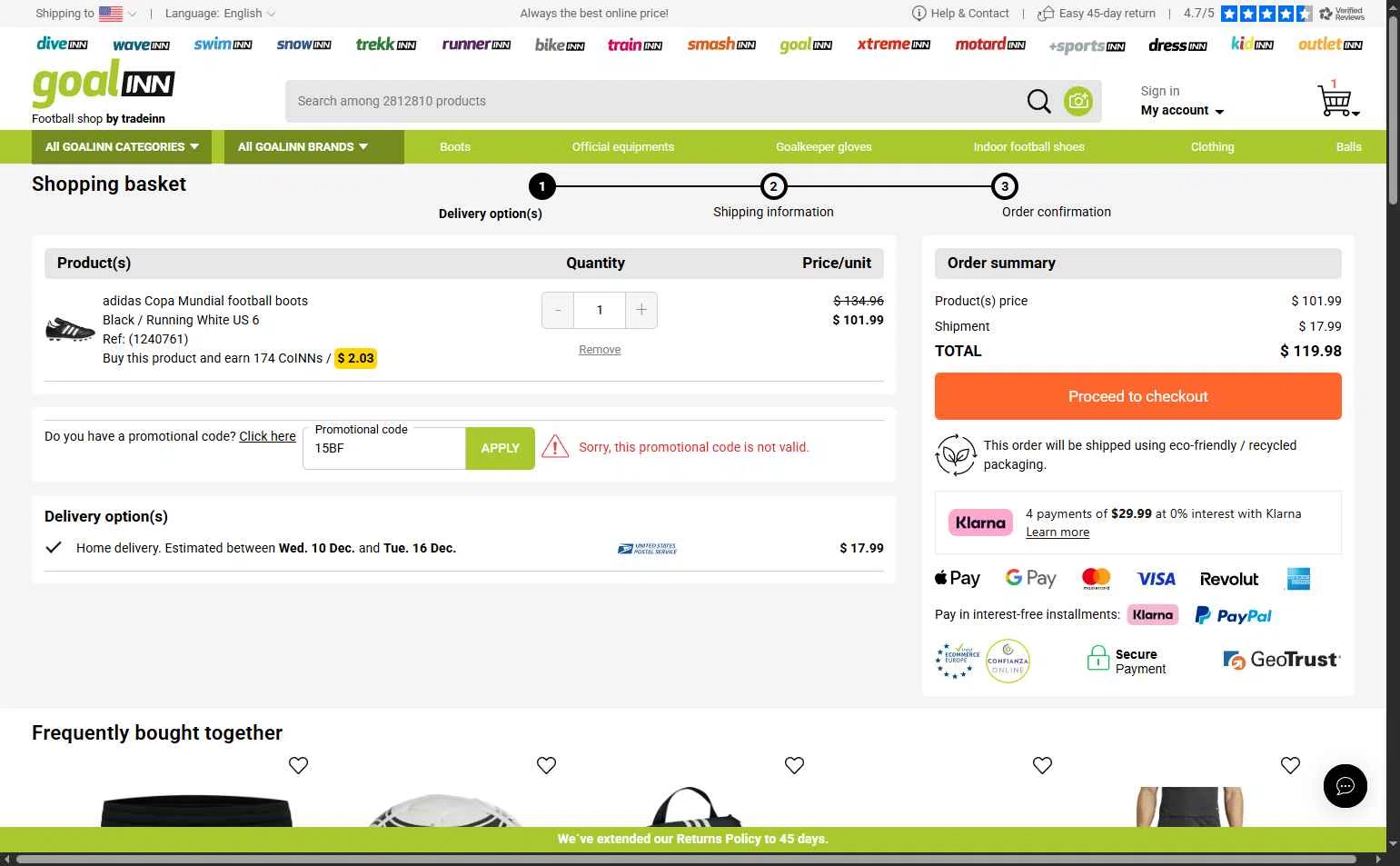Image resolution: width=1400 pixels, height=866 pixels.
Task: Open the shopping cart icon
Action: [x=1336, y=98]
